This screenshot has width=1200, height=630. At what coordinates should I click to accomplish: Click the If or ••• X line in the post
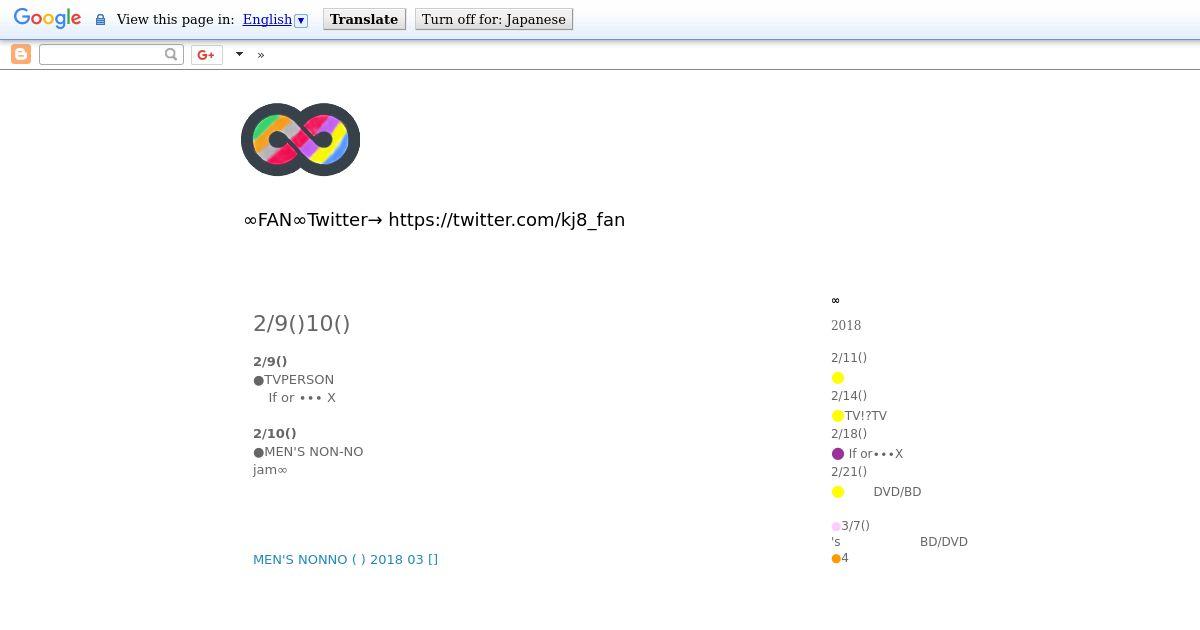(302, 398)
